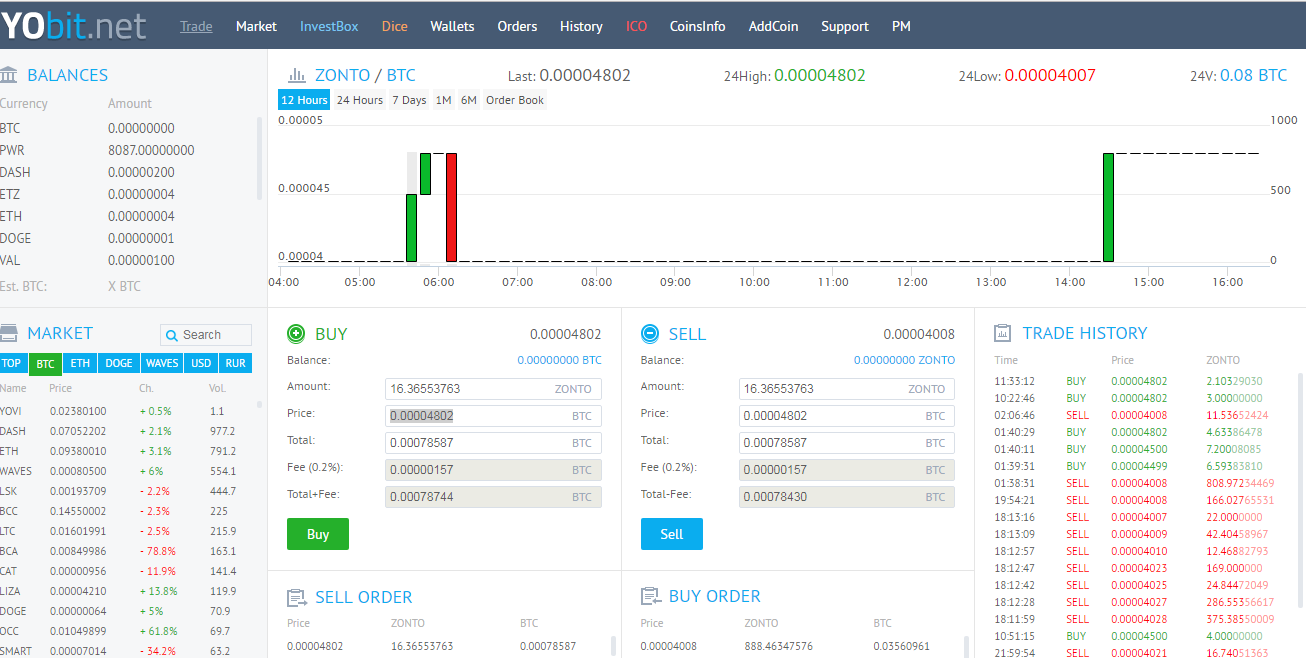Screen dimensions: 1306x658
Task: Select the SMART row in market list
Action: [x=126, y=650]
